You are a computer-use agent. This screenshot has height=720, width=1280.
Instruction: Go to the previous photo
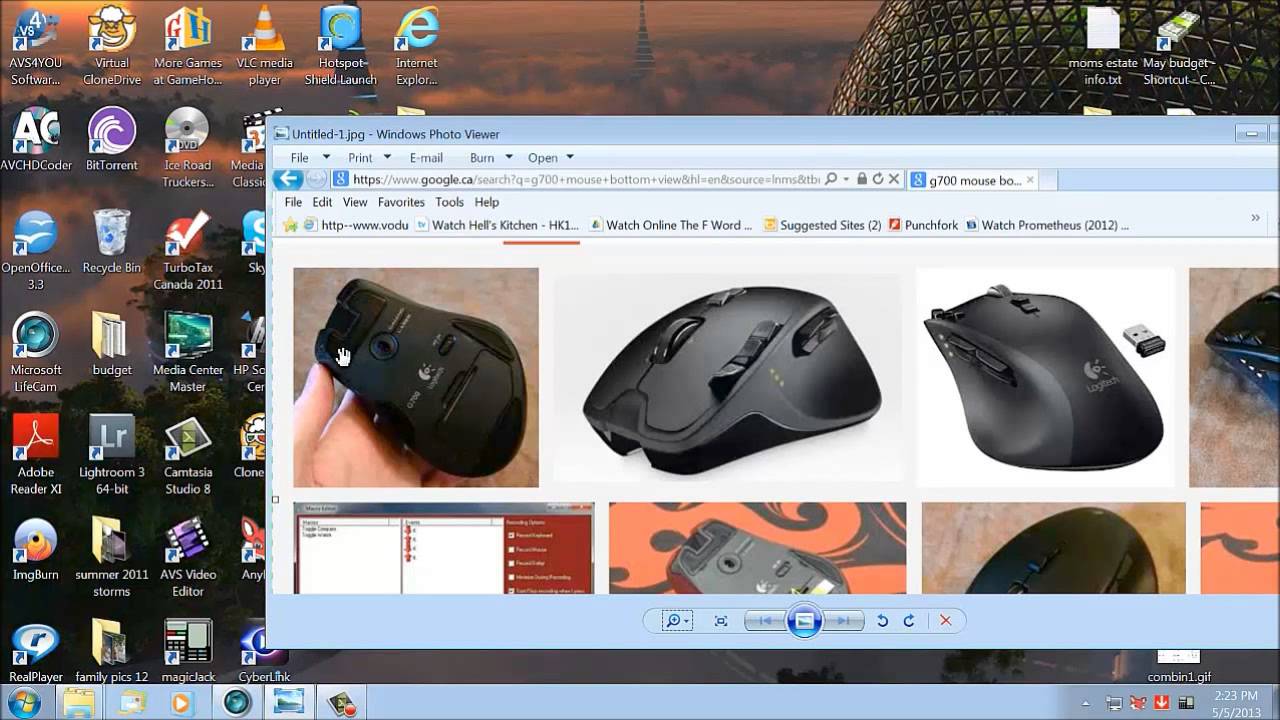[765, 621]
